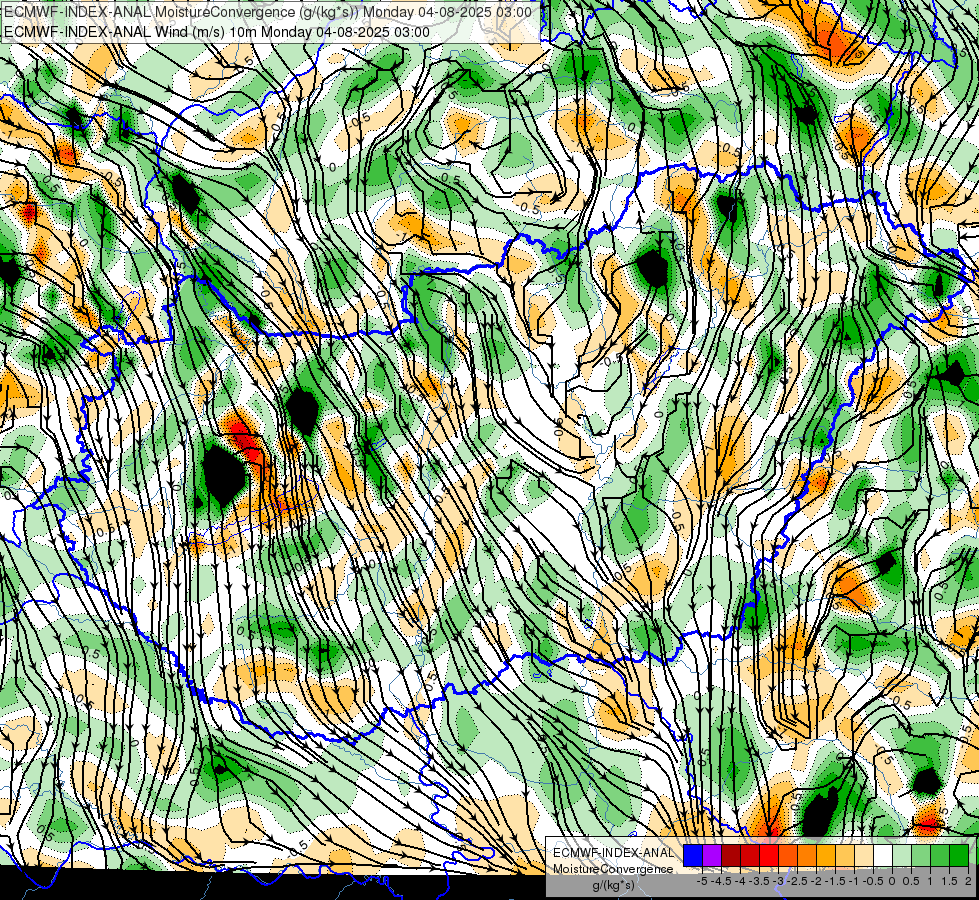Click the -5 legend tick label

[702, 881]
